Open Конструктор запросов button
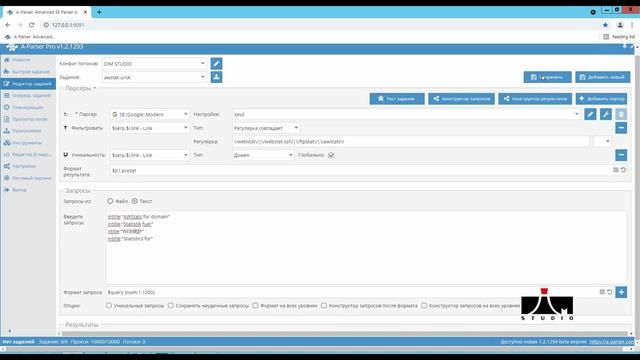This screenshot has height=360, width=640. click(461, 98)
